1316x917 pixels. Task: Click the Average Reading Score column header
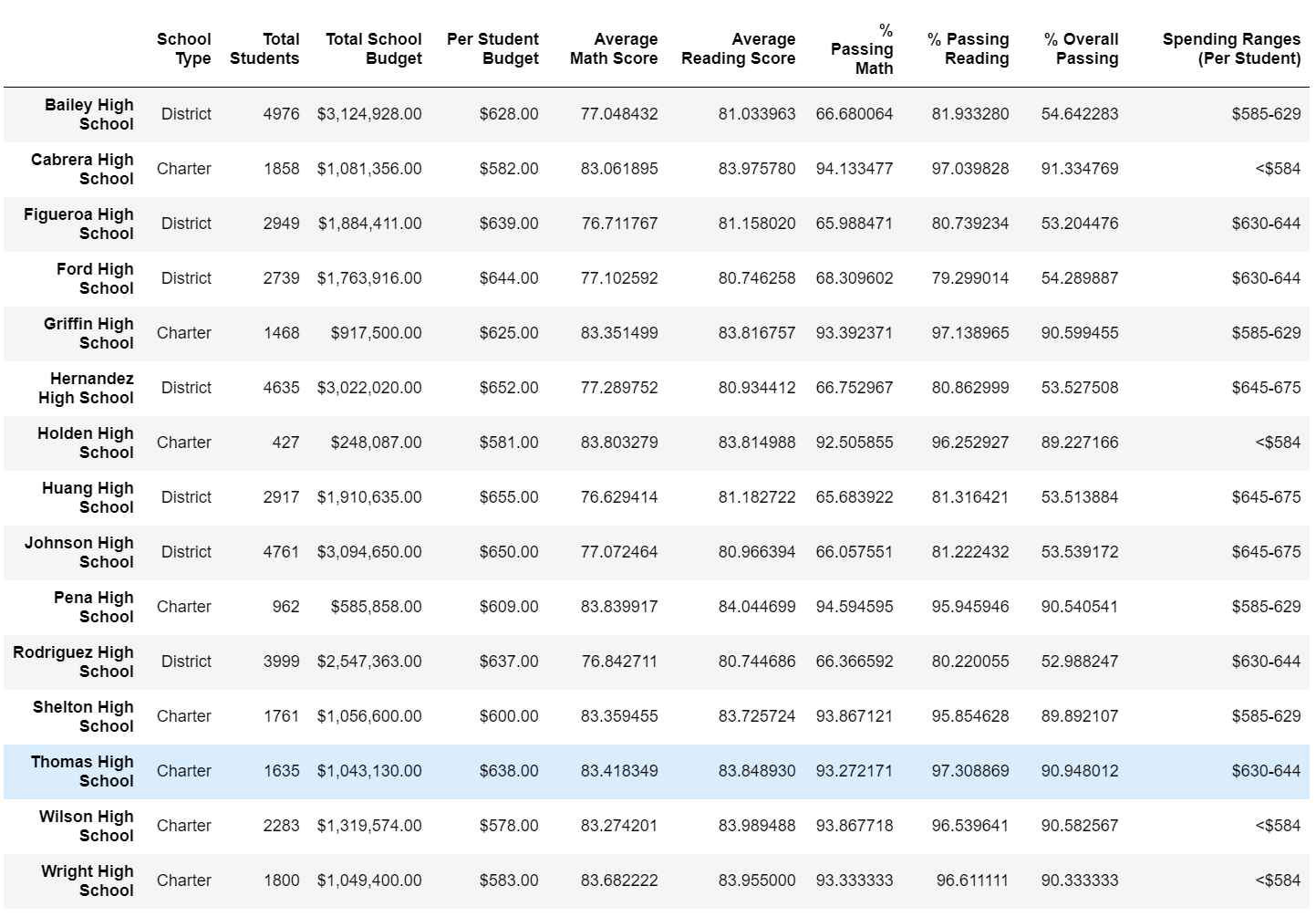click(738, 49)
